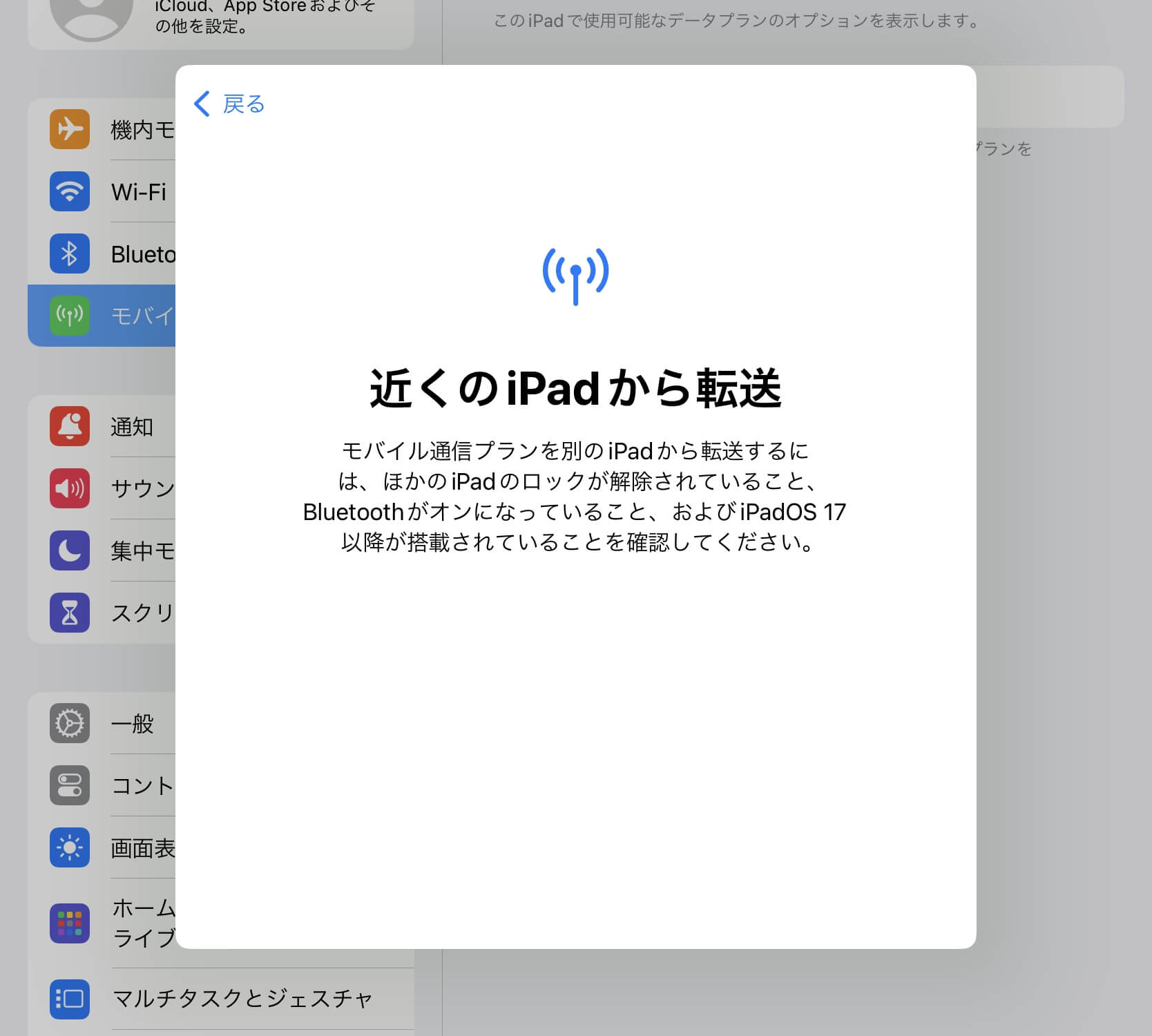Tap the blue back chevron arrow
Image resolution: width=1152 pixels, height=1036 pixels.
click(x=202, y=104)
